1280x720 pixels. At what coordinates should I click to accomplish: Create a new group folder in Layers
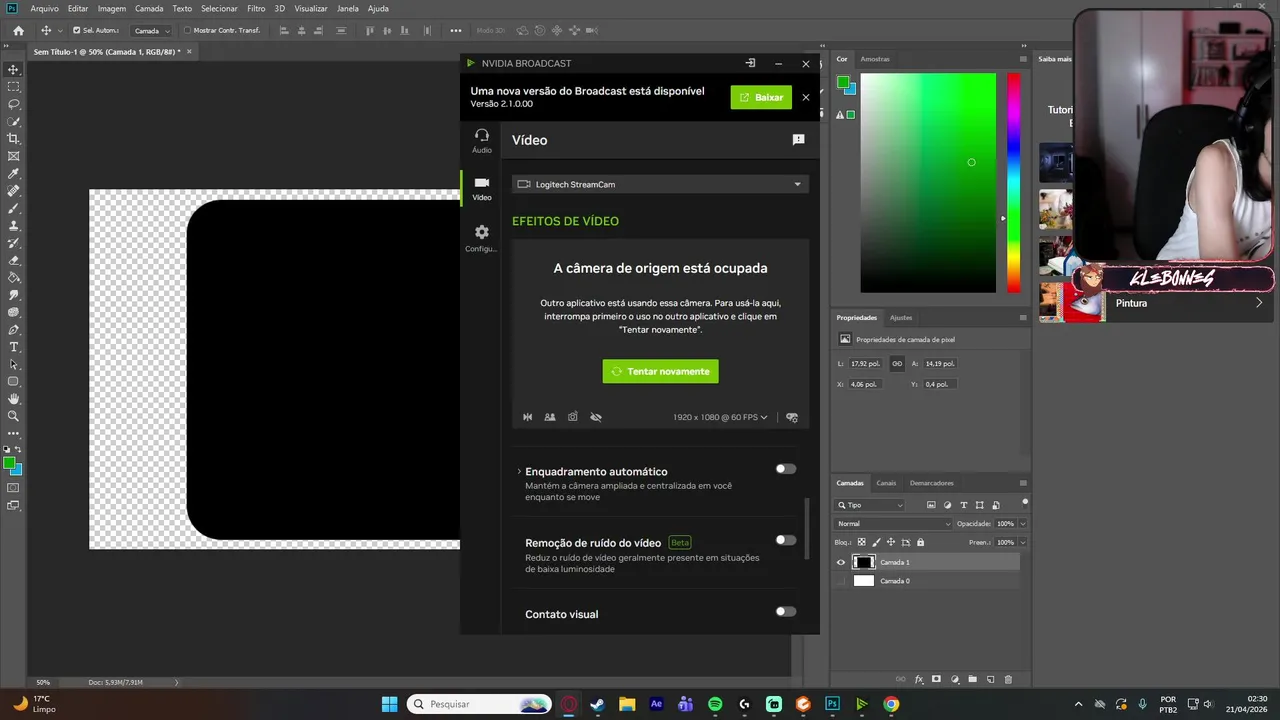[x=972, y=679]
